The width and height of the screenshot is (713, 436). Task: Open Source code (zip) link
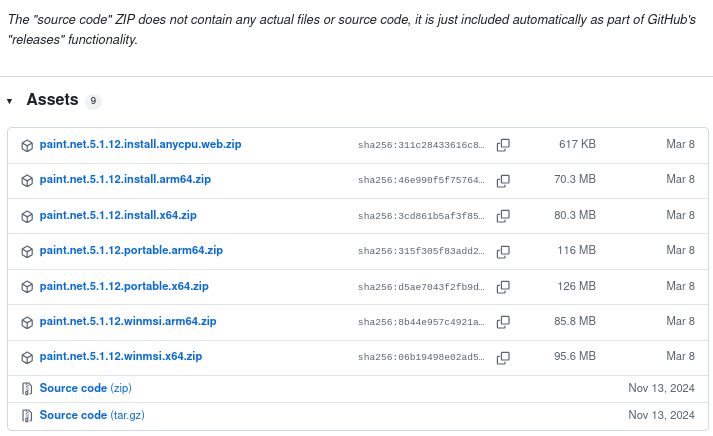coord(85,388)
